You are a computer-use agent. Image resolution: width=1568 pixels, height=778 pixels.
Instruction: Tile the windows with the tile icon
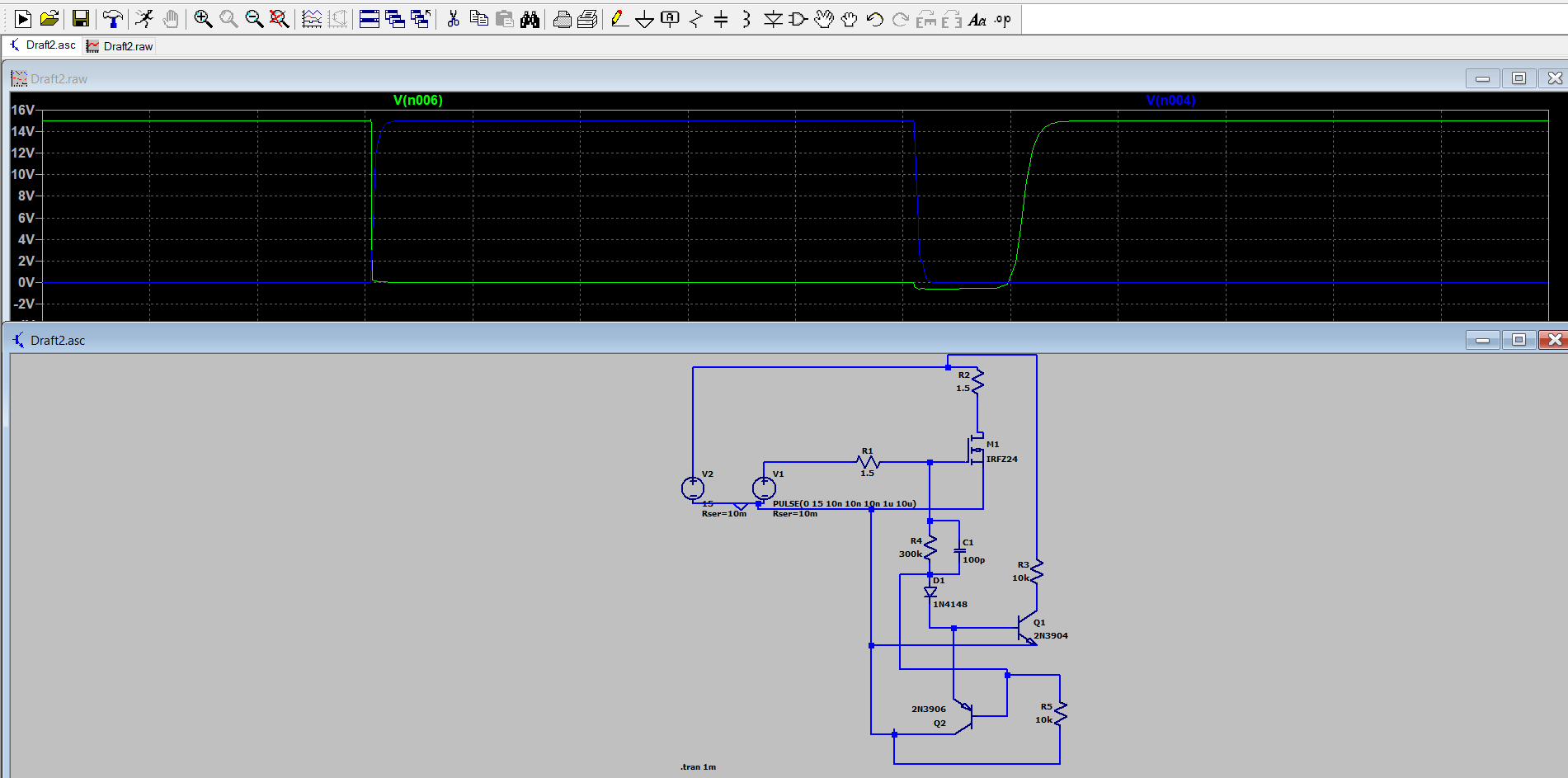tap(370, 19)
